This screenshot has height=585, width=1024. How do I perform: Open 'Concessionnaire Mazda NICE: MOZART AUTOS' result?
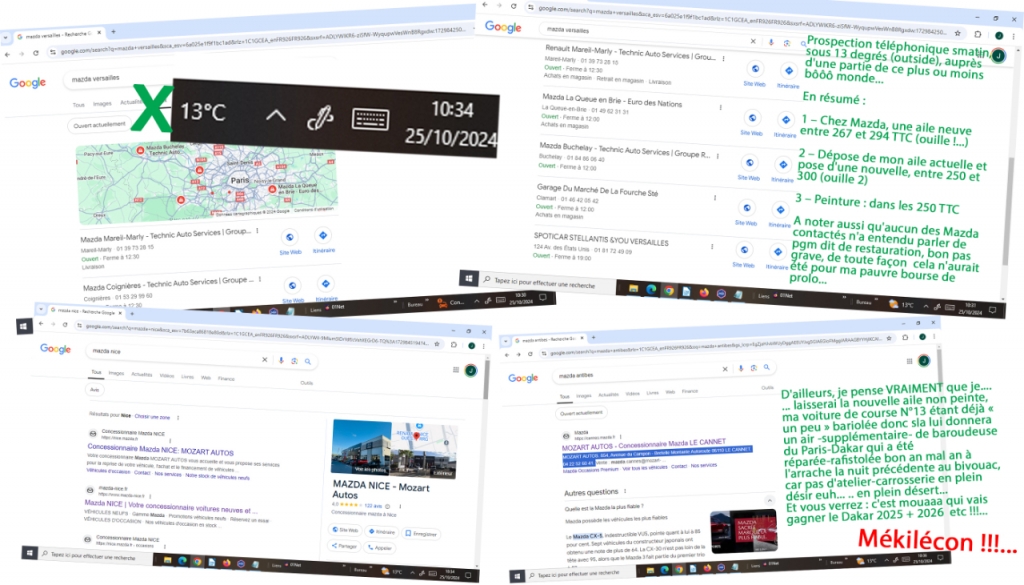click(x=161, y=450)
